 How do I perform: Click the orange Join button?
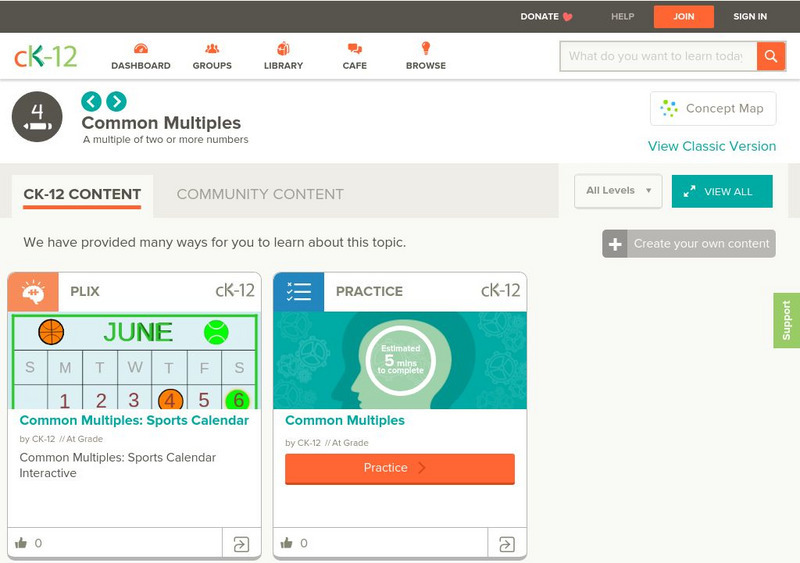coord(684,16)
